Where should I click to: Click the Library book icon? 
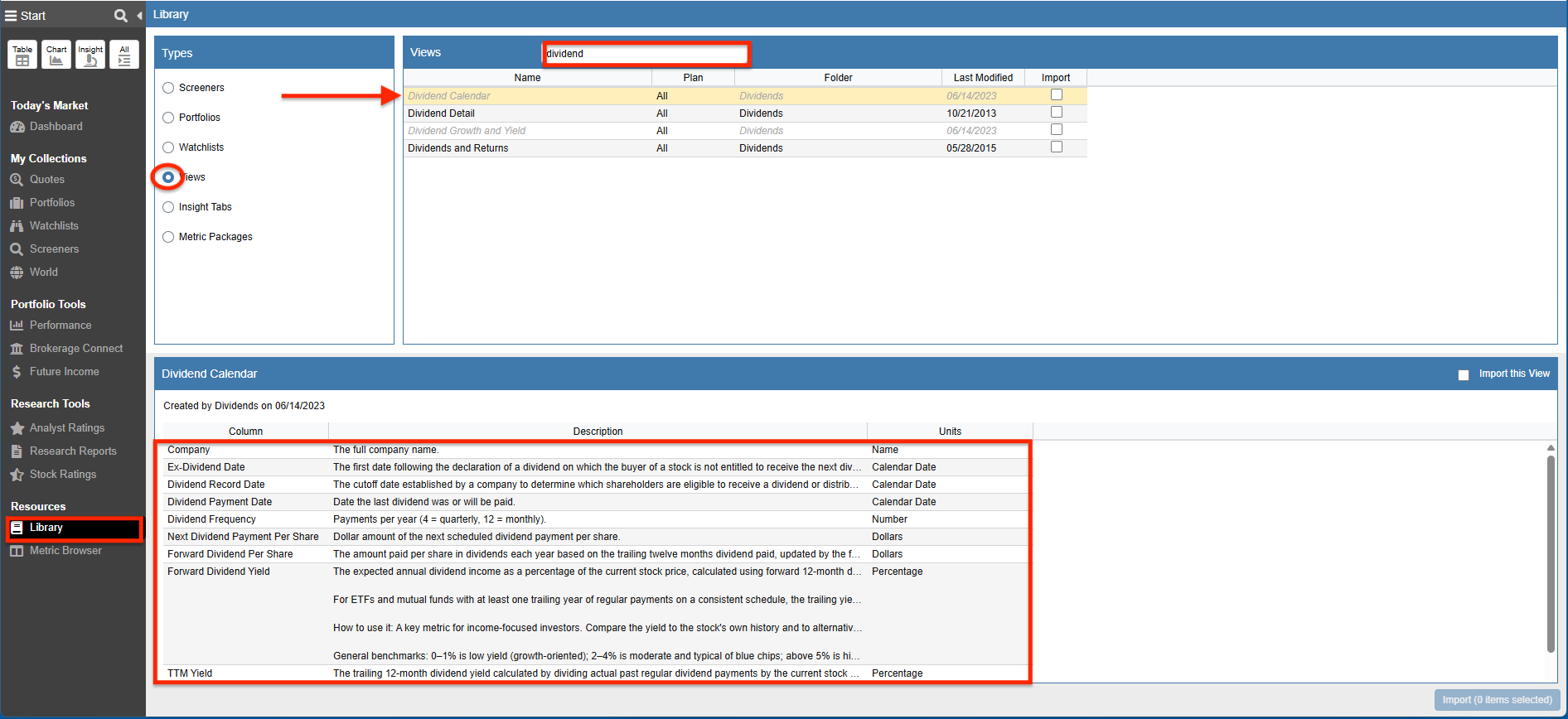[x=17, y=528]
